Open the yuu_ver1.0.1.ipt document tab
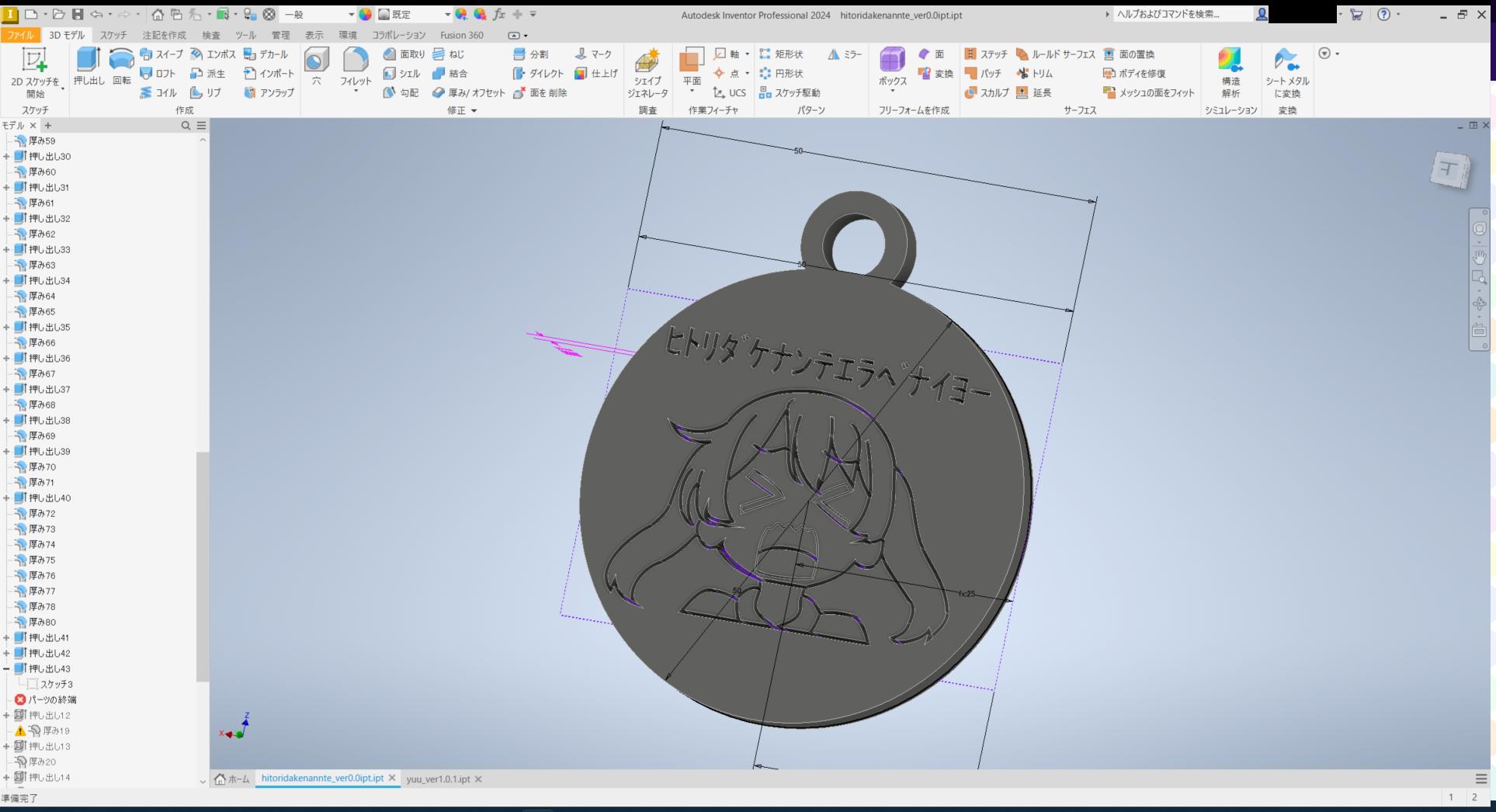Image resolution: width=1496 pixels, height=812 pixels. 438,779
